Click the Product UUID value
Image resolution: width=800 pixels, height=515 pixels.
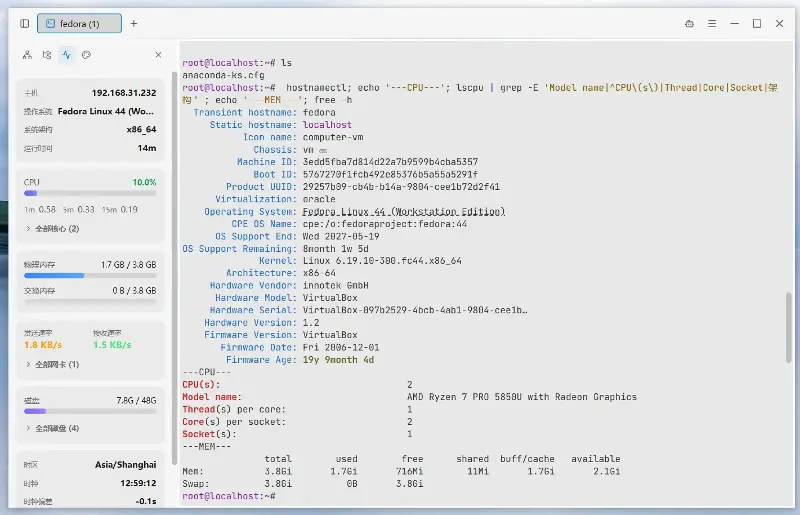tap(401, 187)
